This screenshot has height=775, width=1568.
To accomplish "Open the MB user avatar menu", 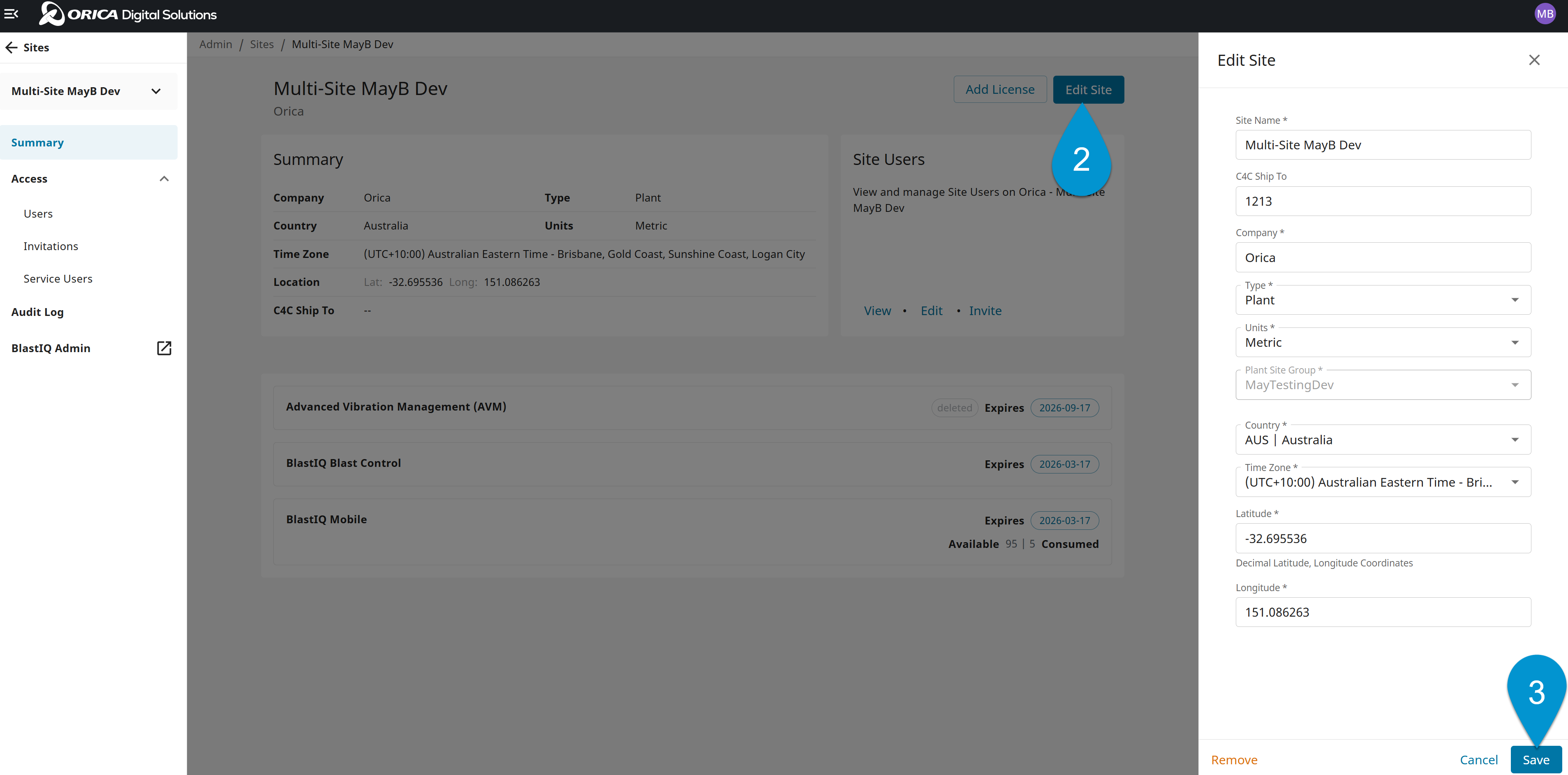I will pyautogui.click(x=1545, y=14).
